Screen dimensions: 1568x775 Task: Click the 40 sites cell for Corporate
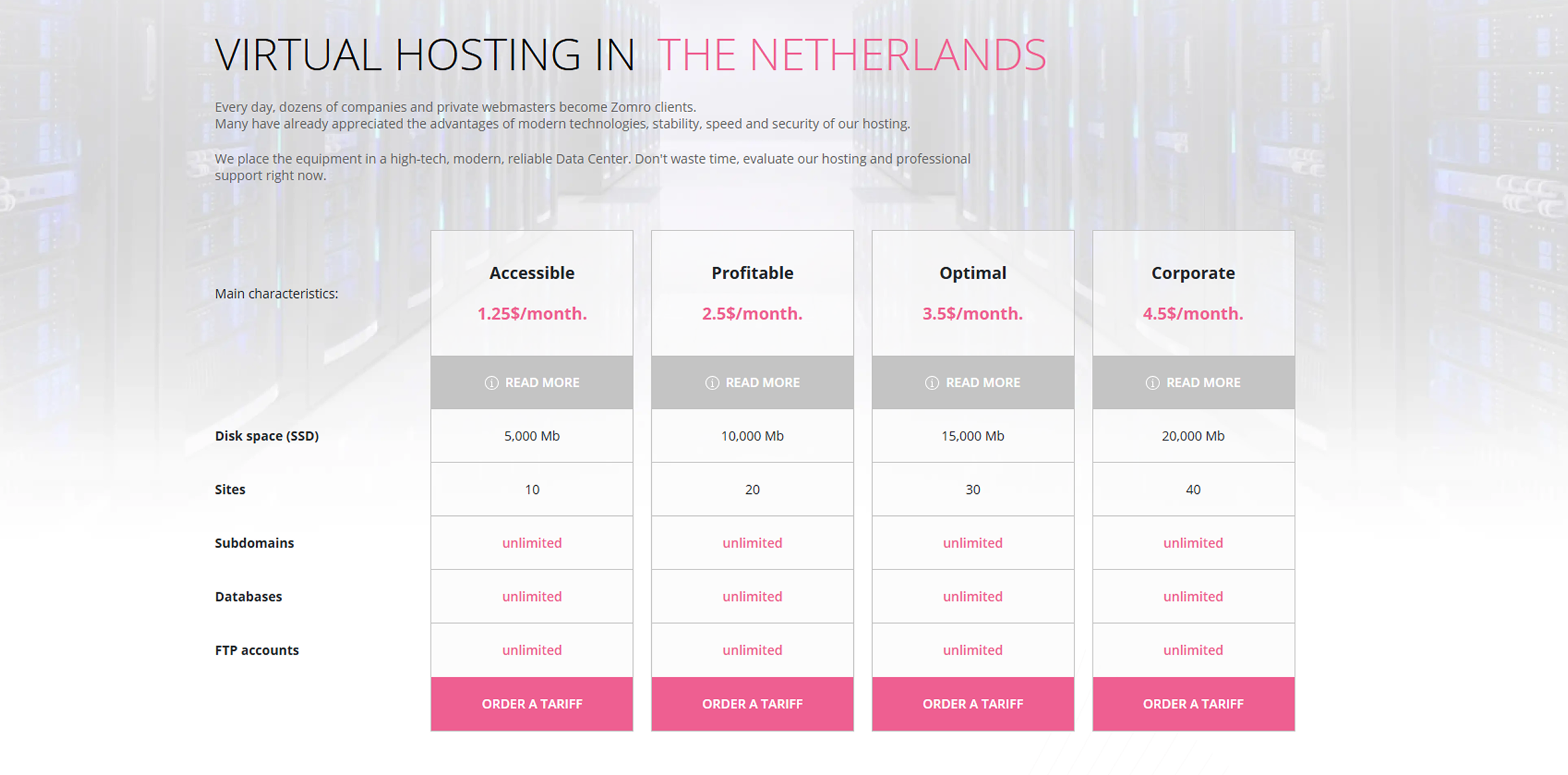tap(1193, 490)
